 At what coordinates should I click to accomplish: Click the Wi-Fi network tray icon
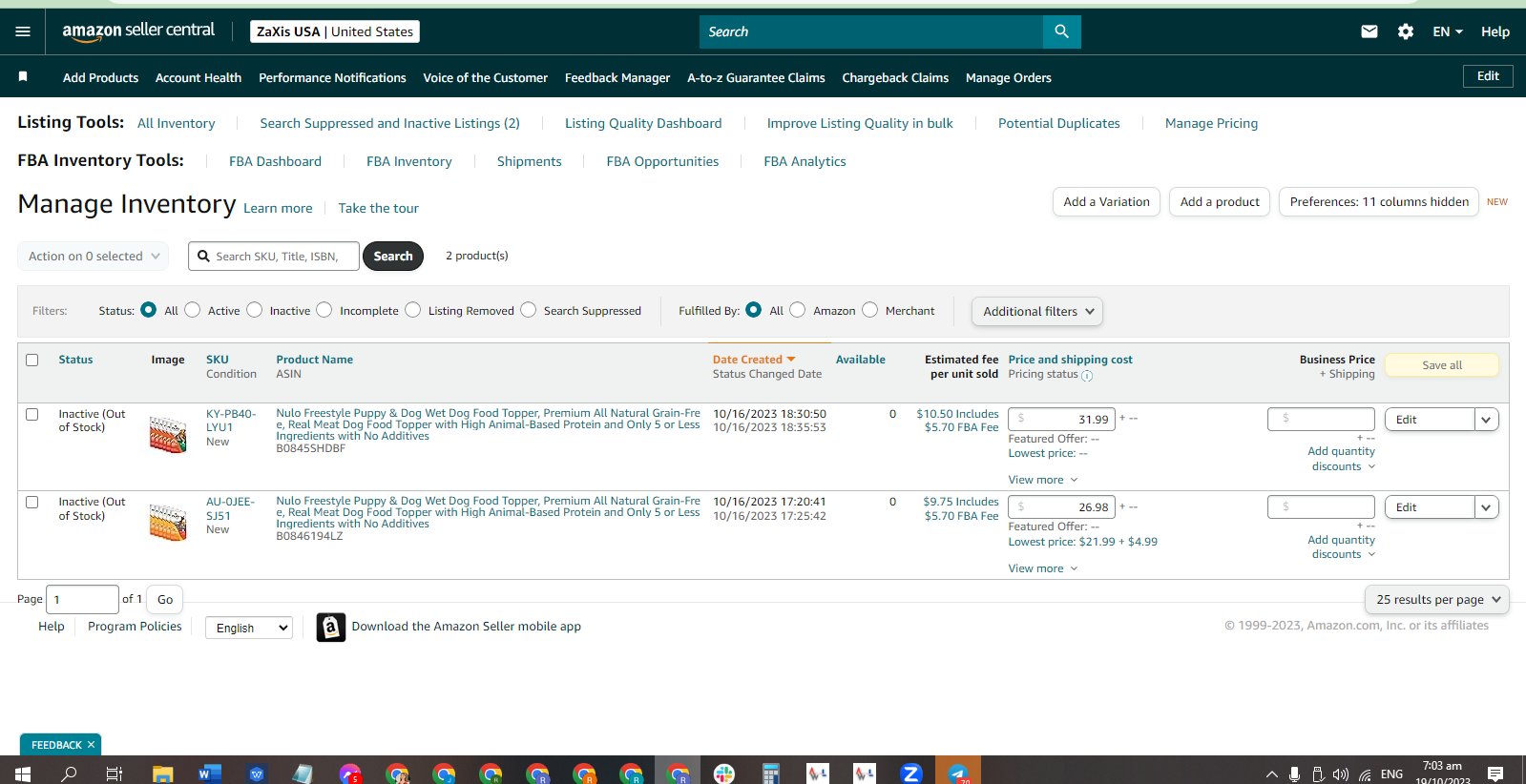[1365, 774]
